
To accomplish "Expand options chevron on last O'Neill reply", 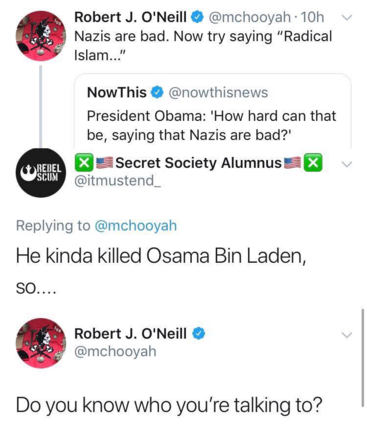I will [347, 335].
